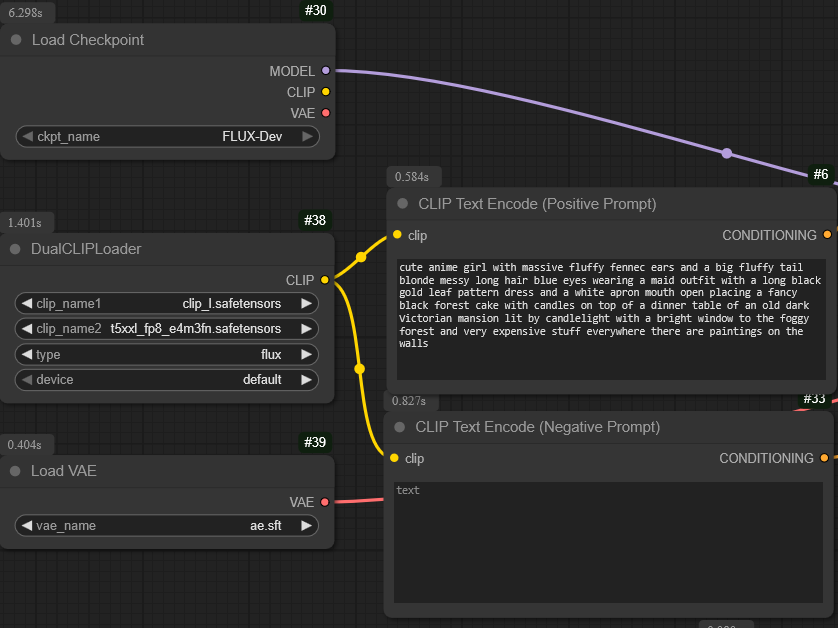Collapse the DualCLIPLoader node via its title dot

tap(16, 249)
